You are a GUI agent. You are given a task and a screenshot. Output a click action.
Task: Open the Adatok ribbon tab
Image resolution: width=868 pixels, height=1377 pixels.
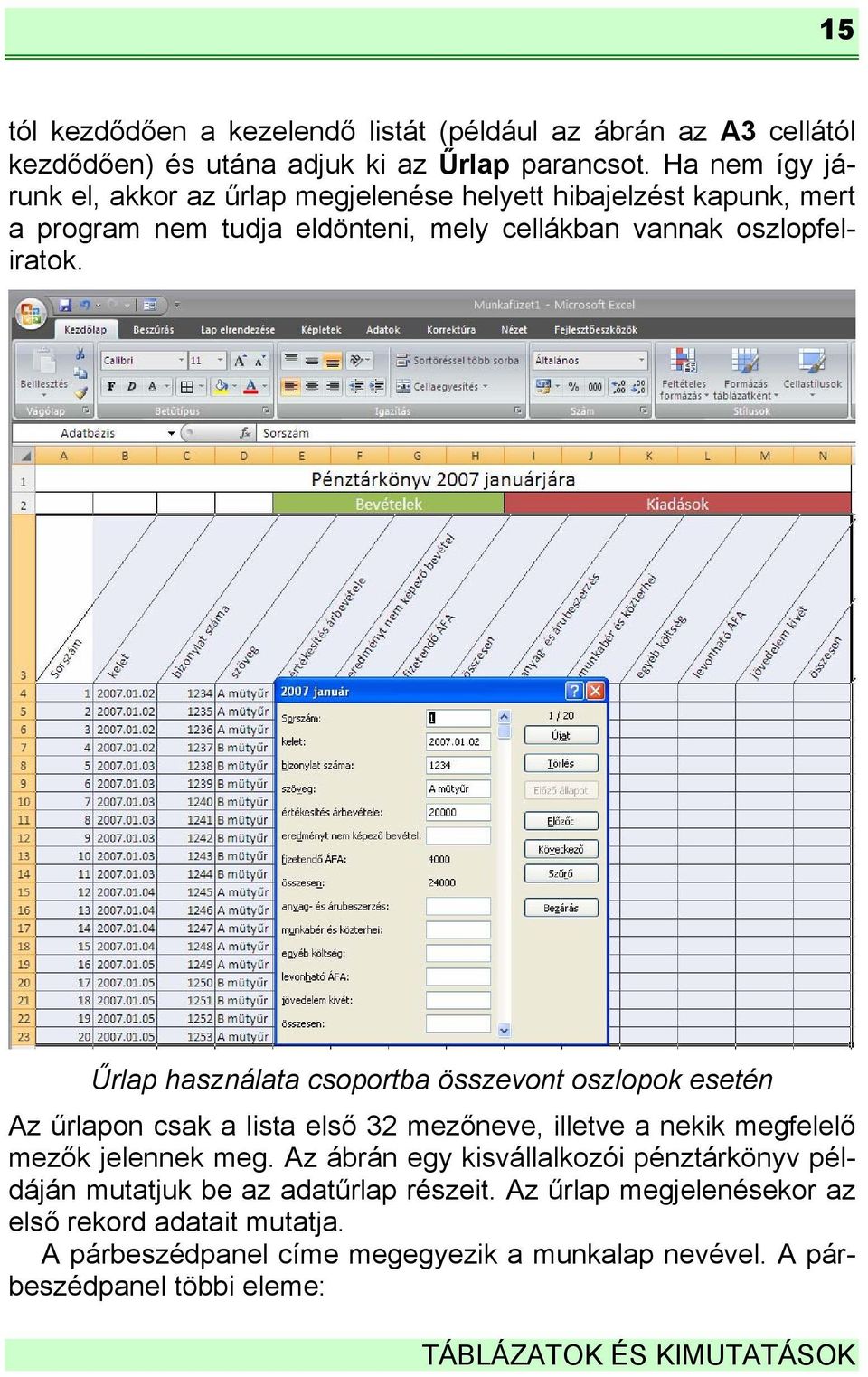382,331
